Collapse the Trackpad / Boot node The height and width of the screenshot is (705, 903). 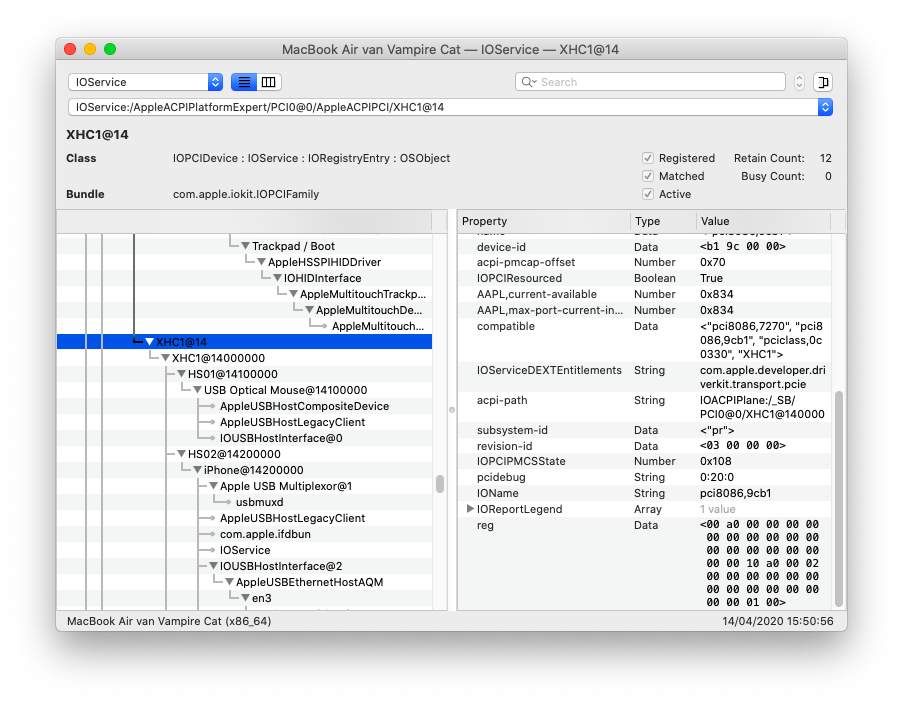point(246,246)
